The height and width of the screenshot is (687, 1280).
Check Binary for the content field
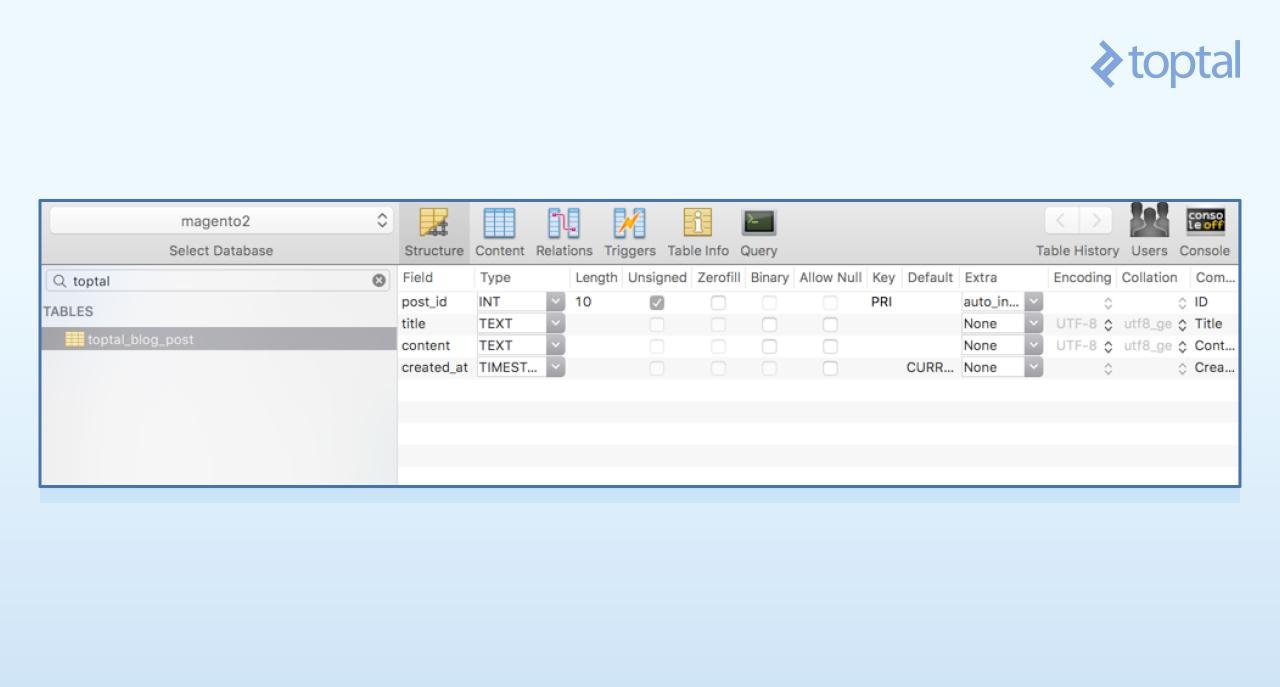pos(768,345)
